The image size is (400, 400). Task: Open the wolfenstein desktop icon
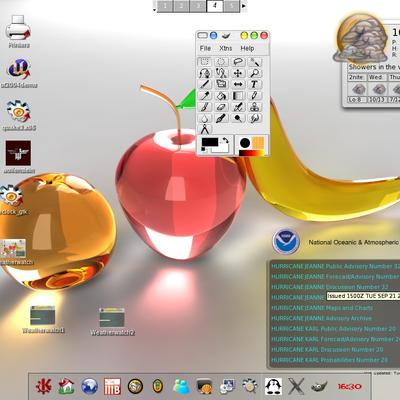[19, 157]
